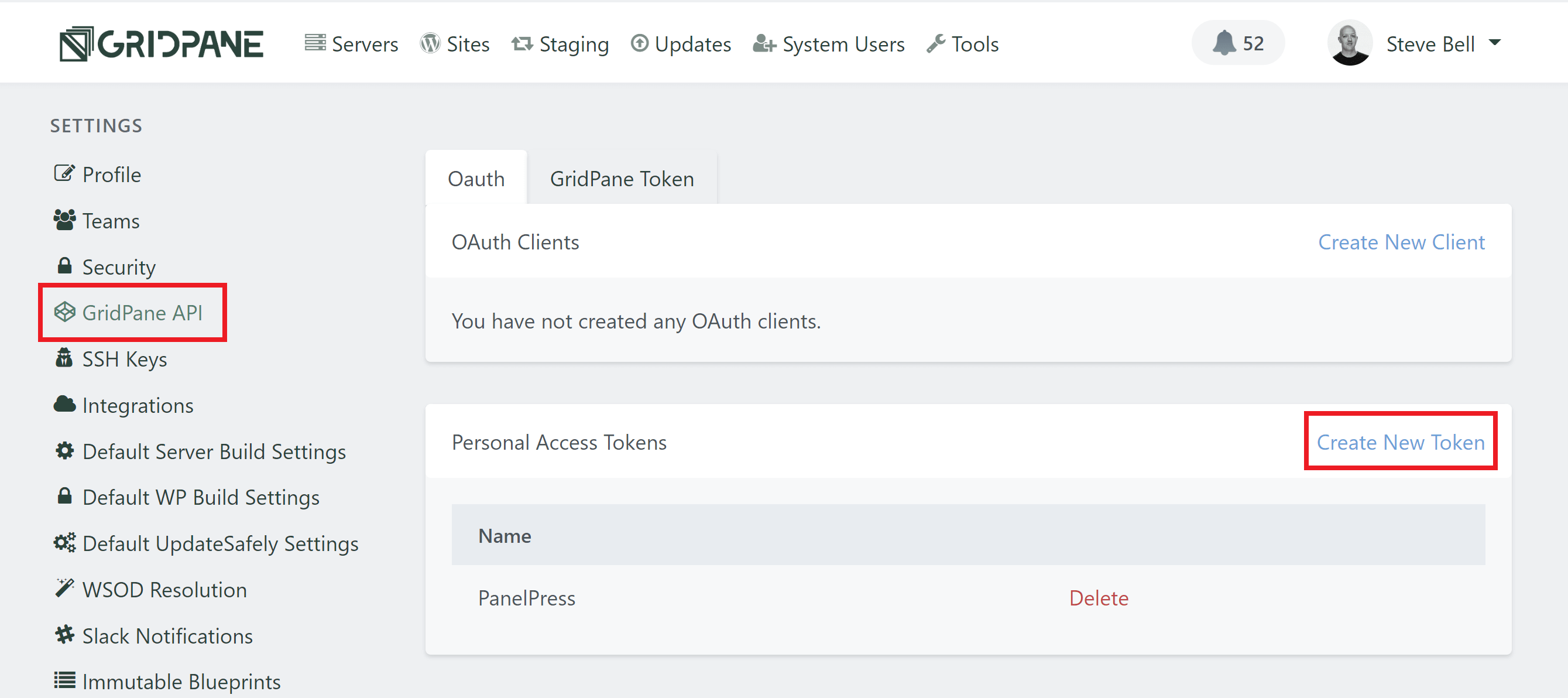The image size is (1568, 698).
Task: Click the Integrations cloud icon
Action: point(64,404)
